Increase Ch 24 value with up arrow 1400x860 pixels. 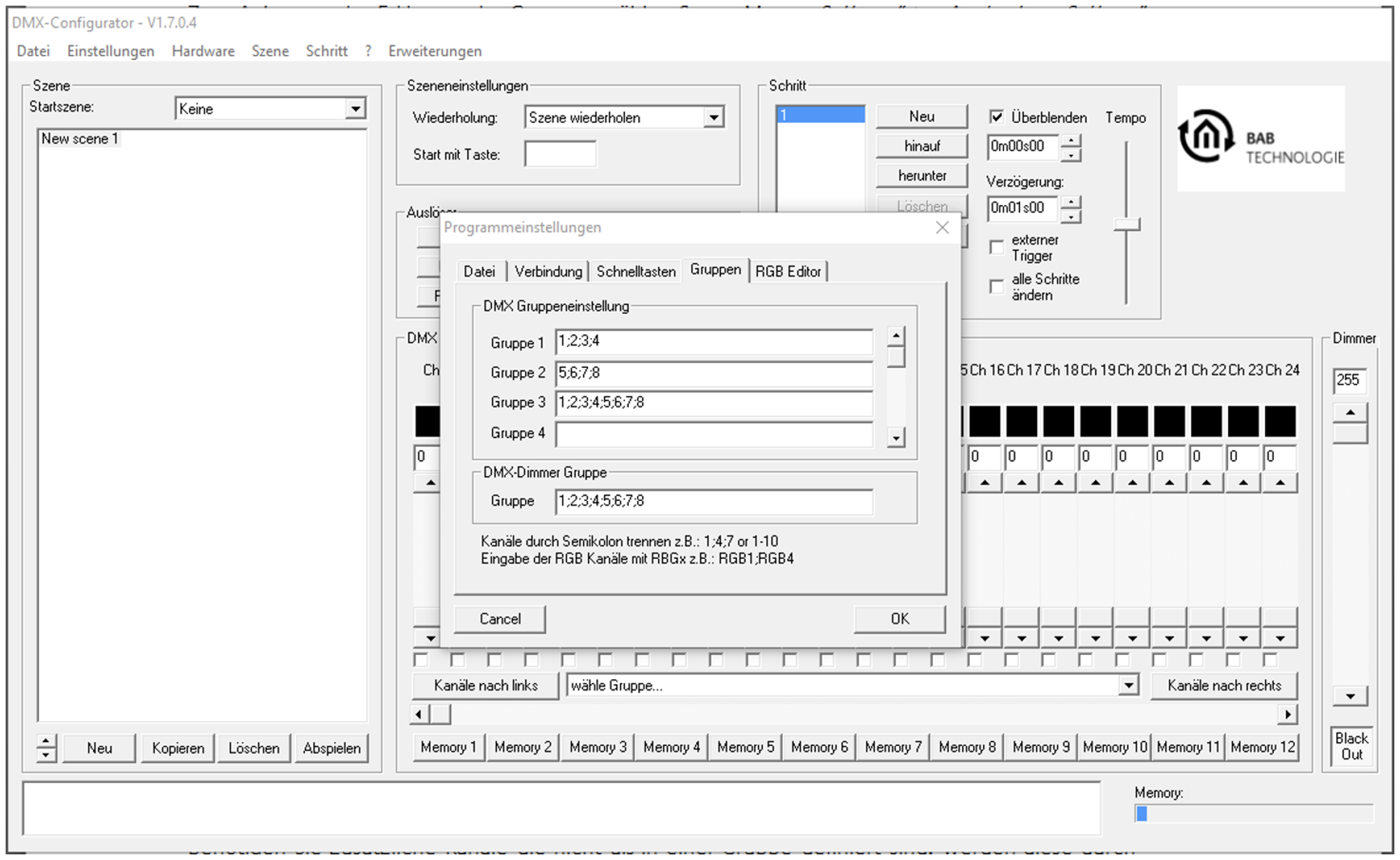pos(1280,483)
